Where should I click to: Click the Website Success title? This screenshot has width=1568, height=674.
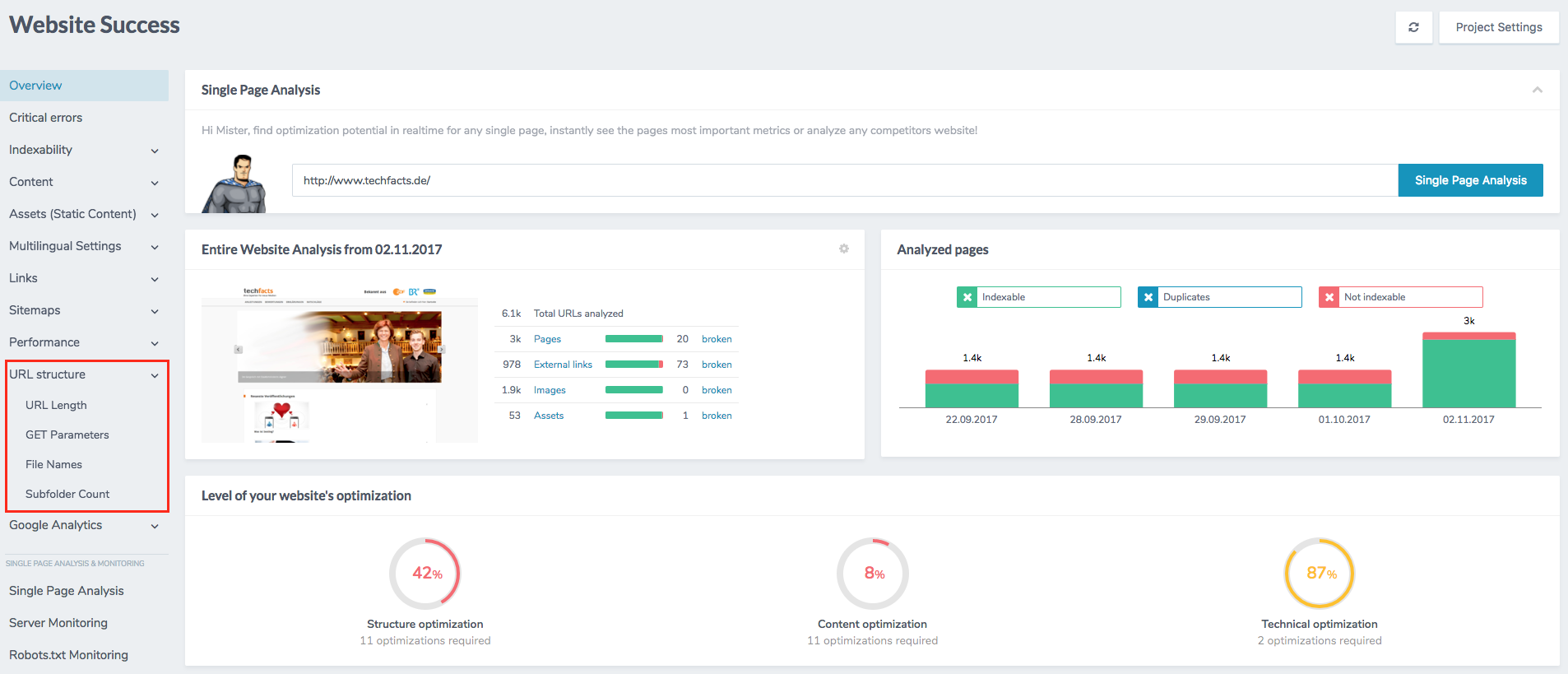pyautogui.click(x=95, y=25)
